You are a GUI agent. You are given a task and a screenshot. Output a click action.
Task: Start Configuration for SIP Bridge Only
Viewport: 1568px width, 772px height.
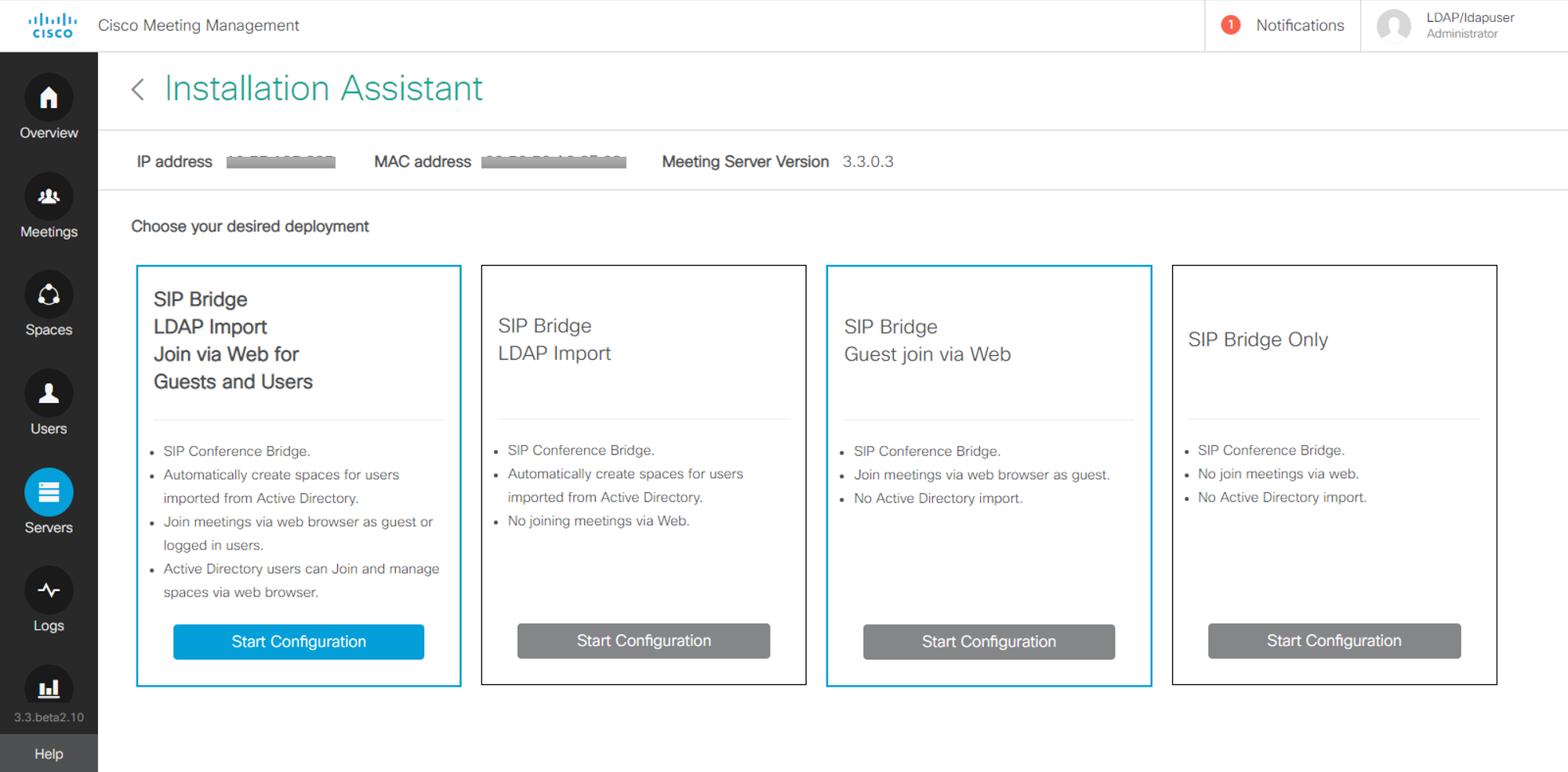coord(1334,641)
